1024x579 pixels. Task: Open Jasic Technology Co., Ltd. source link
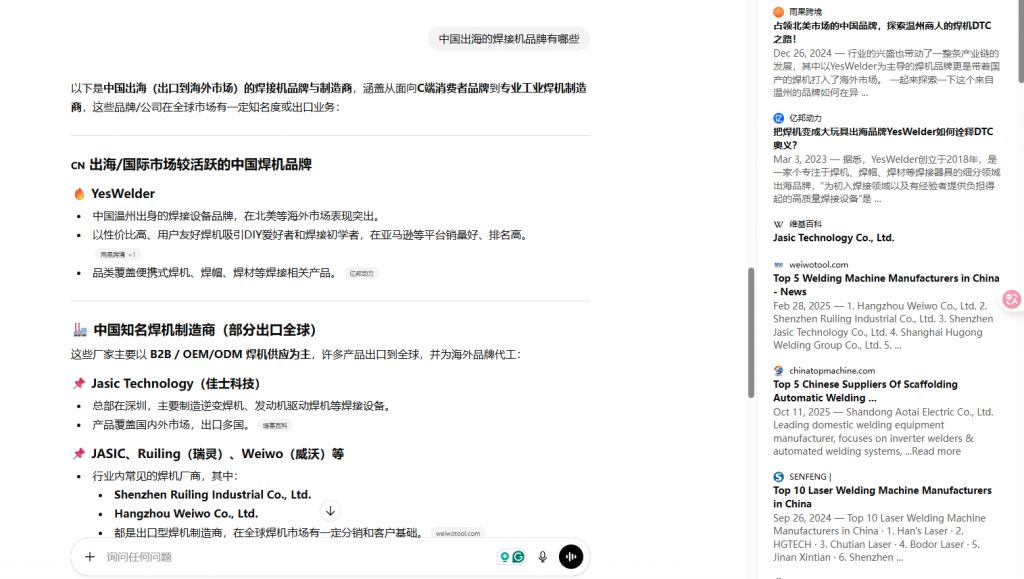(833, 238)
